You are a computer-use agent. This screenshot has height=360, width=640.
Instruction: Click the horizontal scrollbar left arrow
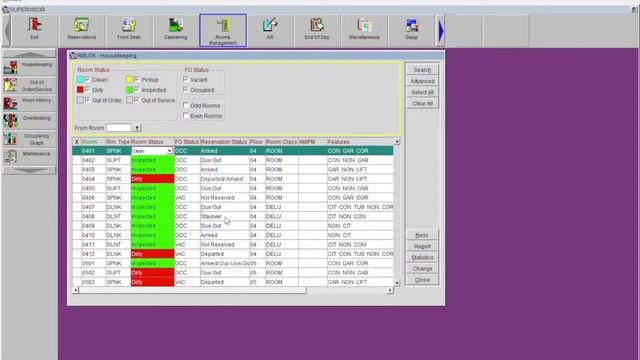[76, 290]
